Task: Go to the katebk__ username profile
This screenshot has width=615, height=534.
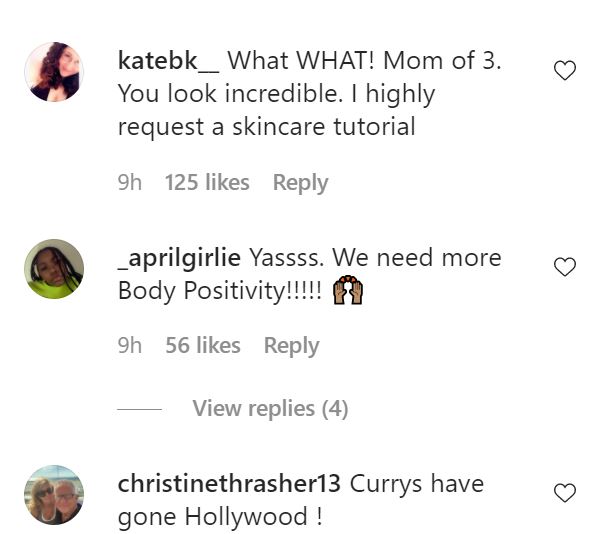Action: tap(168, 60)
